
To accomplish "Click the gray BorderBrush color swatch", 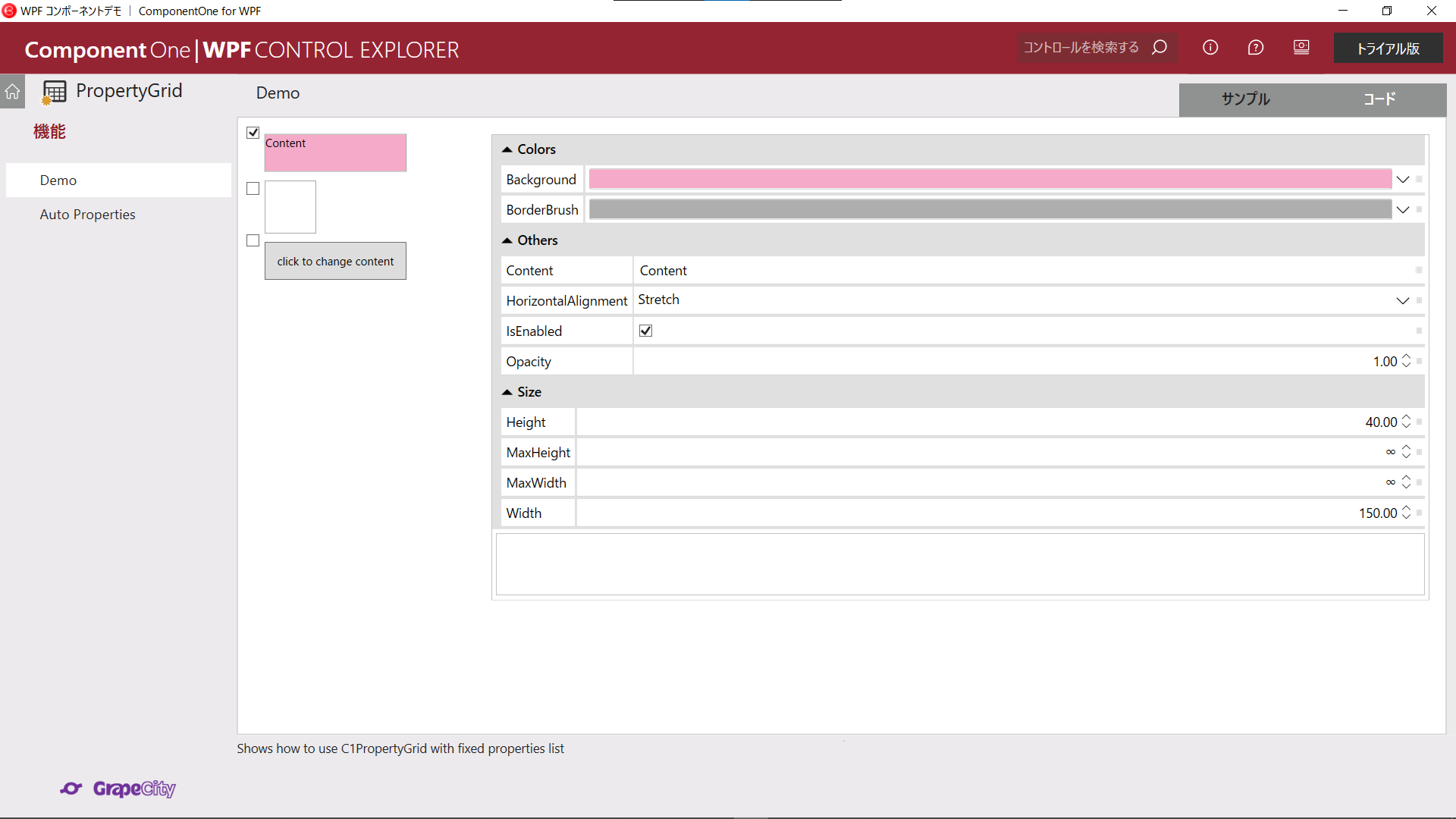I will pos(990,209).
